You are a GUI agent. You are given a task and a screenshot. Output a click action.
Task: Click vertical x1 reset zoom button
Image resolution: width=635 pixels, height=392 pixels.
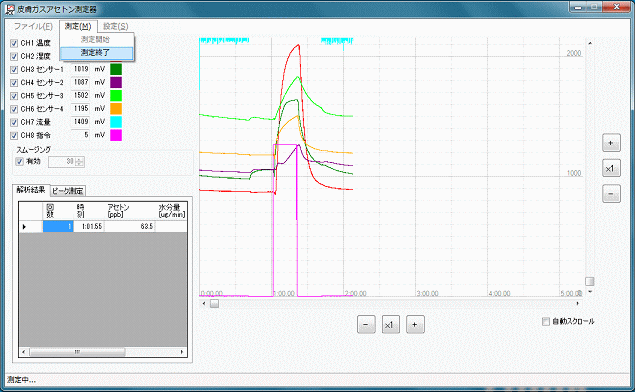(x=611, y=168)
